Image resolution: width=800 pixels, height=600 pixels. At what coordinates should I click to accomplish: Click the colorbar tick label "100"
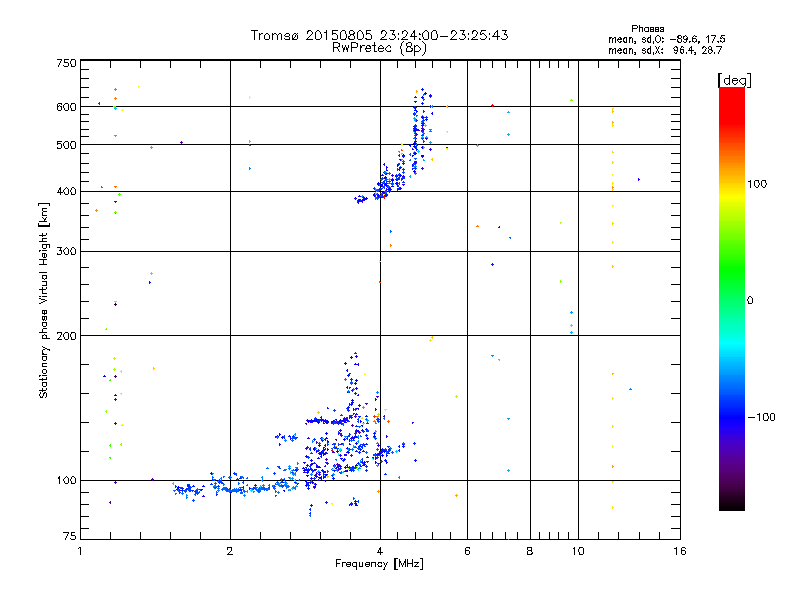tap(757, 184)
